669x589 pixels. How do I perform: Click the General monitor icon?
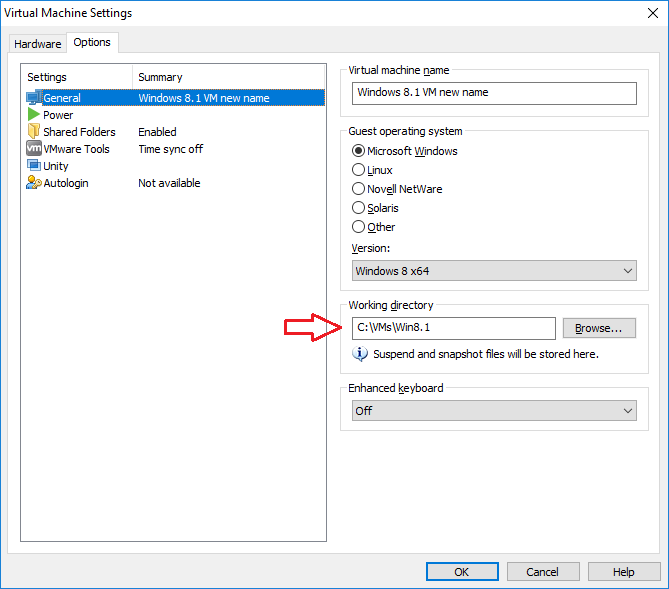(x=34, y=97)
